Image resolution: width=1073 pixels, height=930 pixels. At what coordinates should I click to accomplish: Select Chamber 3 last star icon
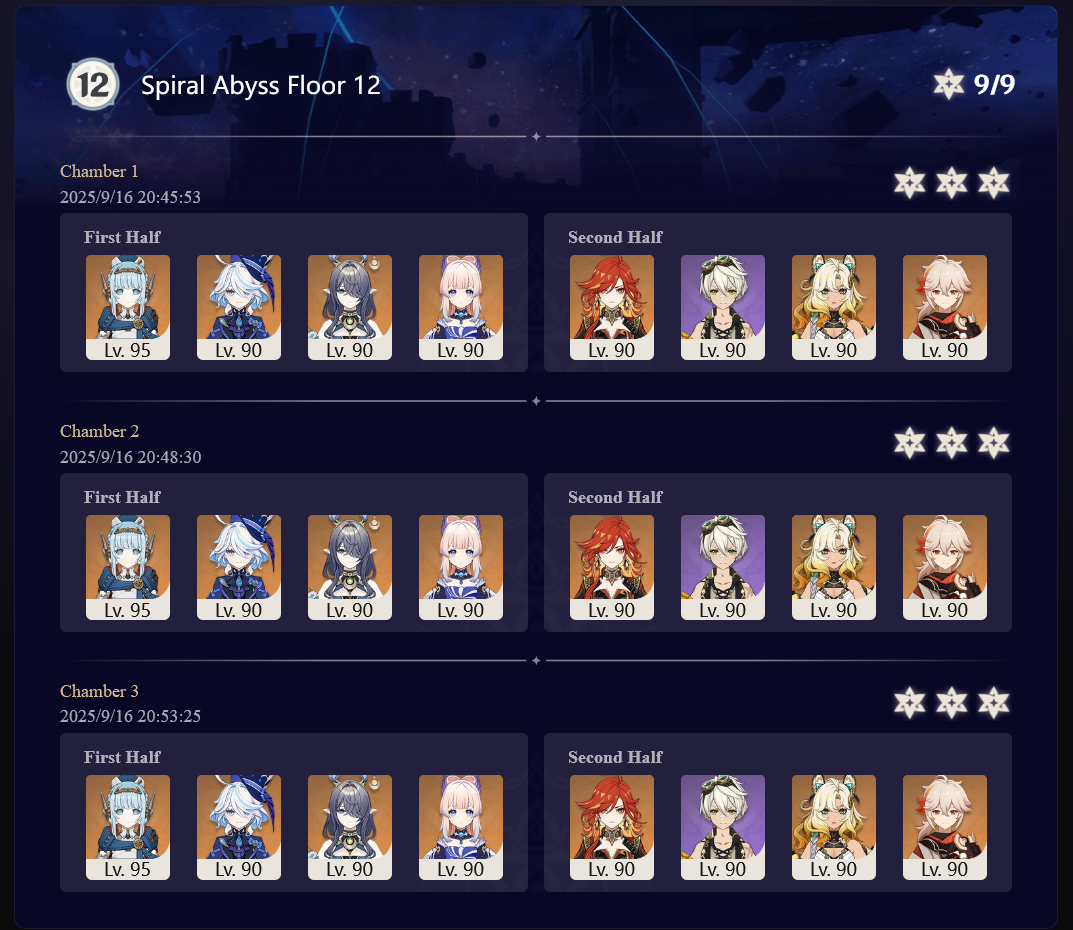(x=994, y=703)
